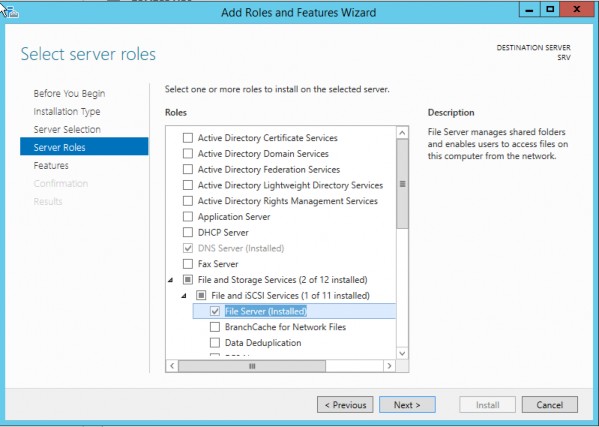Go to Before You Begin step
This screenshot has height=427, width=599.
pyautogui.click(x=69, y=94)
